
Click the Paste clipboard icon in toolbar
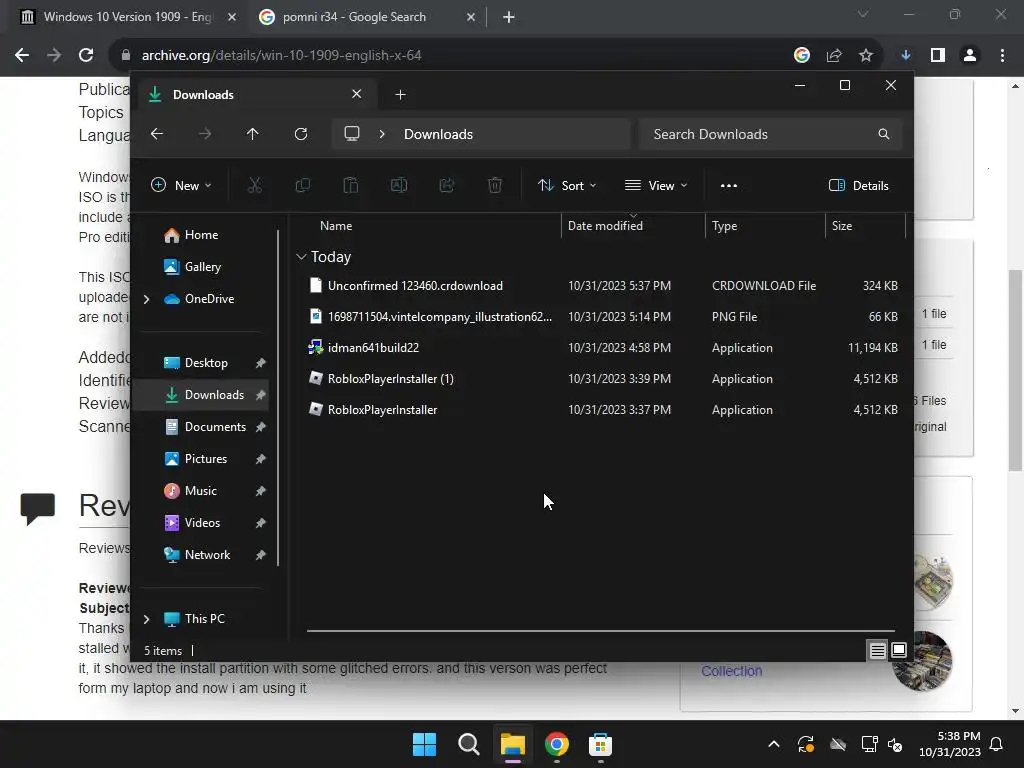coord(351,185)
